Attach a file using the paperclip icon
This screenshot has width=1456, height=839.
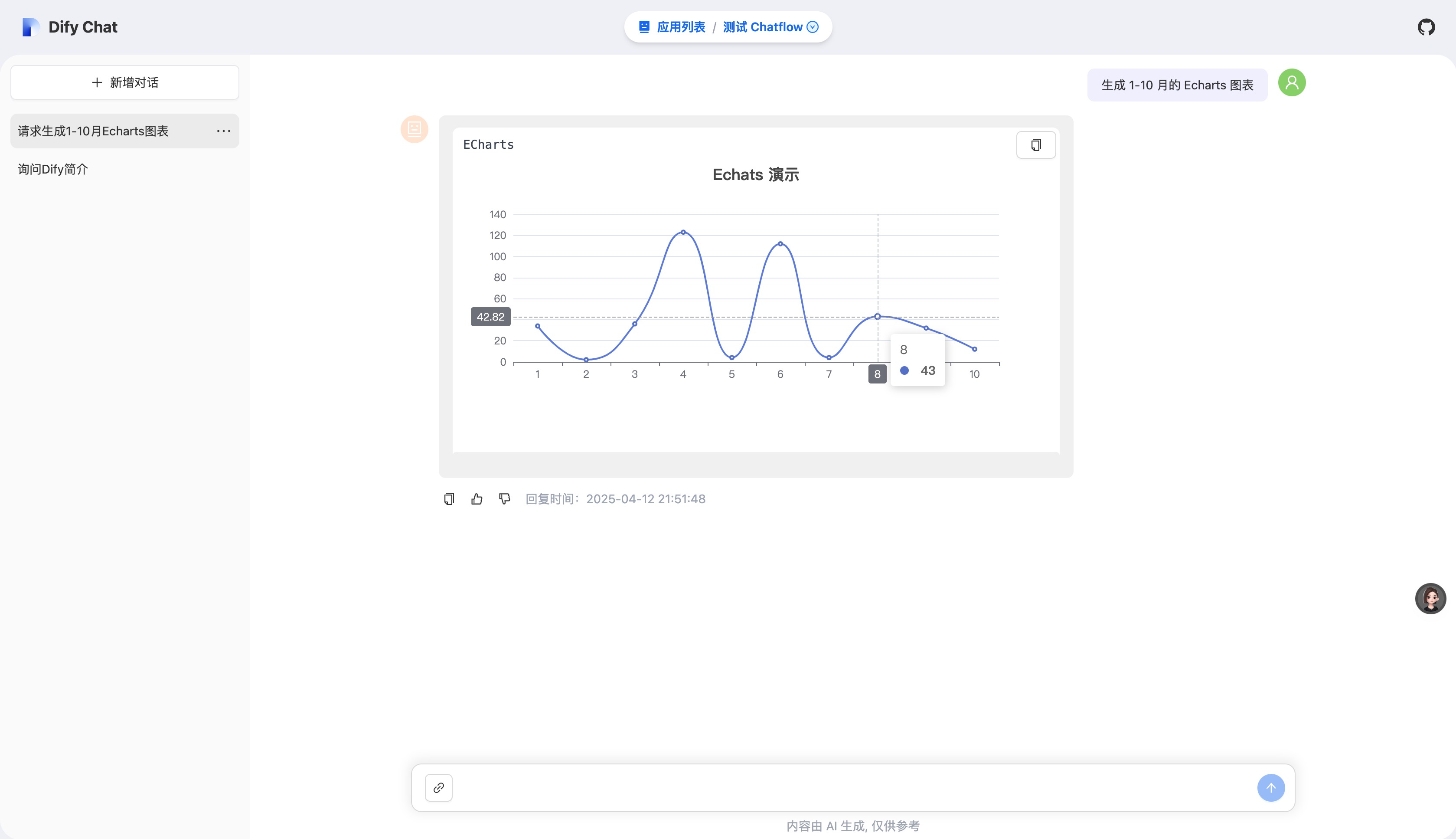pos(438,787)
